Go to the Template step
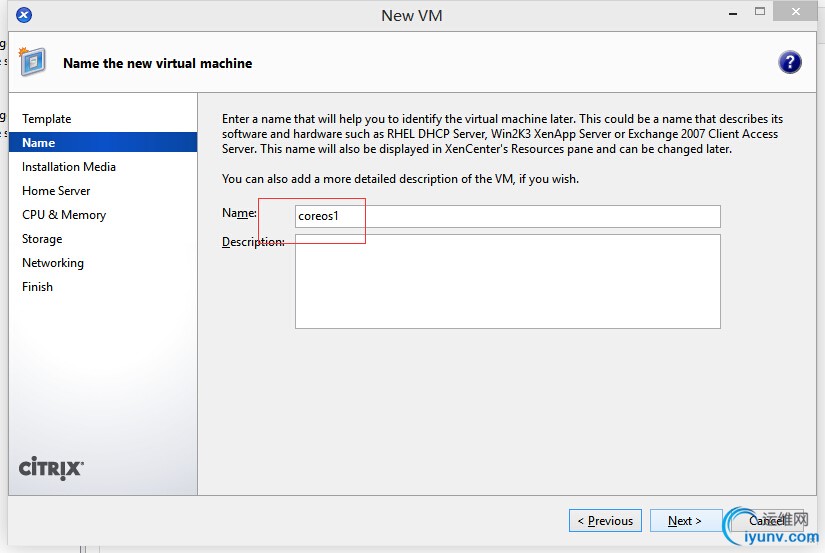The height and width of the screenshot is (553, 825). [47, 119]
